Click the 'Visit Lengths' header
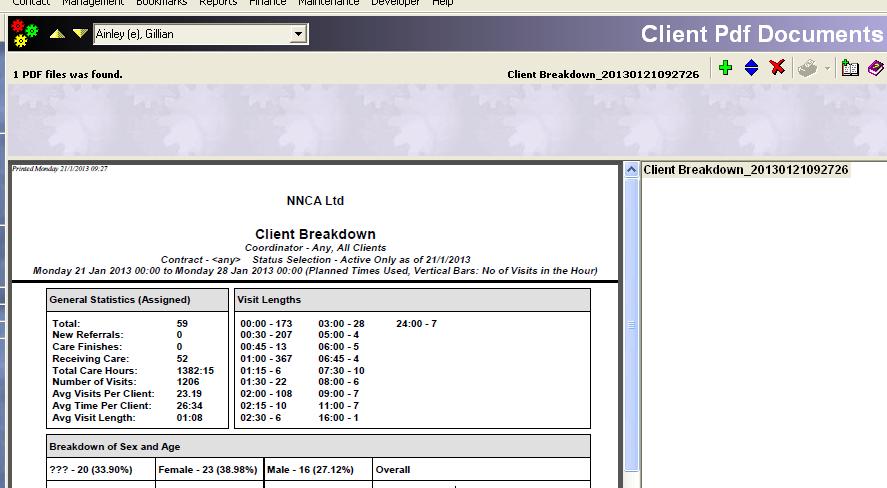This screenshot has height=488, width=887. (269, 300)
